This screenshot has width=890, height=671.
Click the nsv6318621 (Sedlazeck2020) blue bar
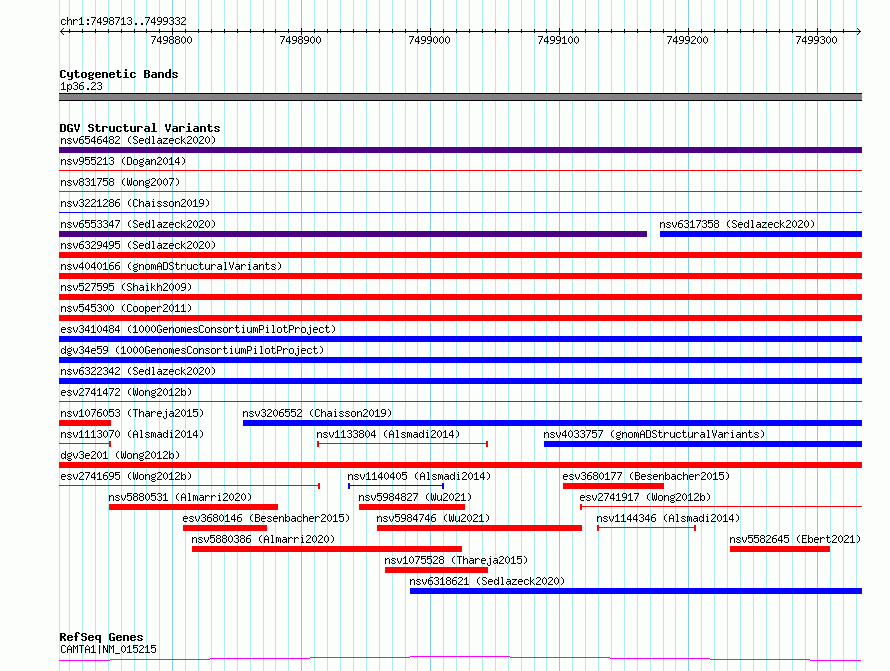point(636,591)
